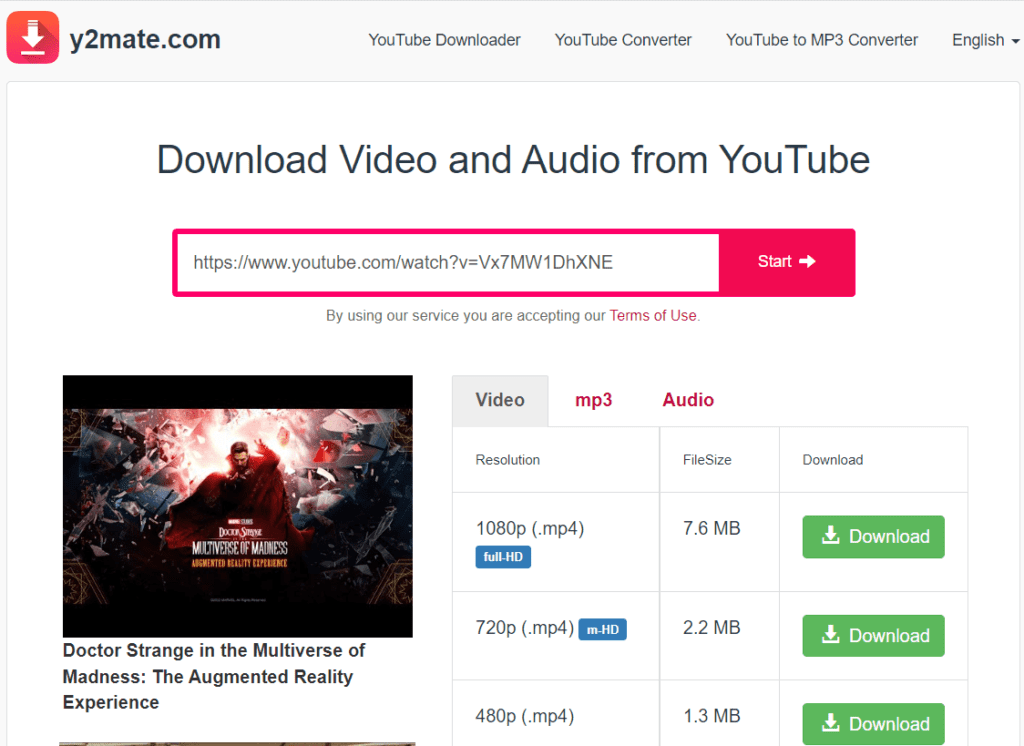Image resolution: width=1024 pixels, height=746 pixels.
Task: Focus the YouTube URL input field
Action: [448, 263]
